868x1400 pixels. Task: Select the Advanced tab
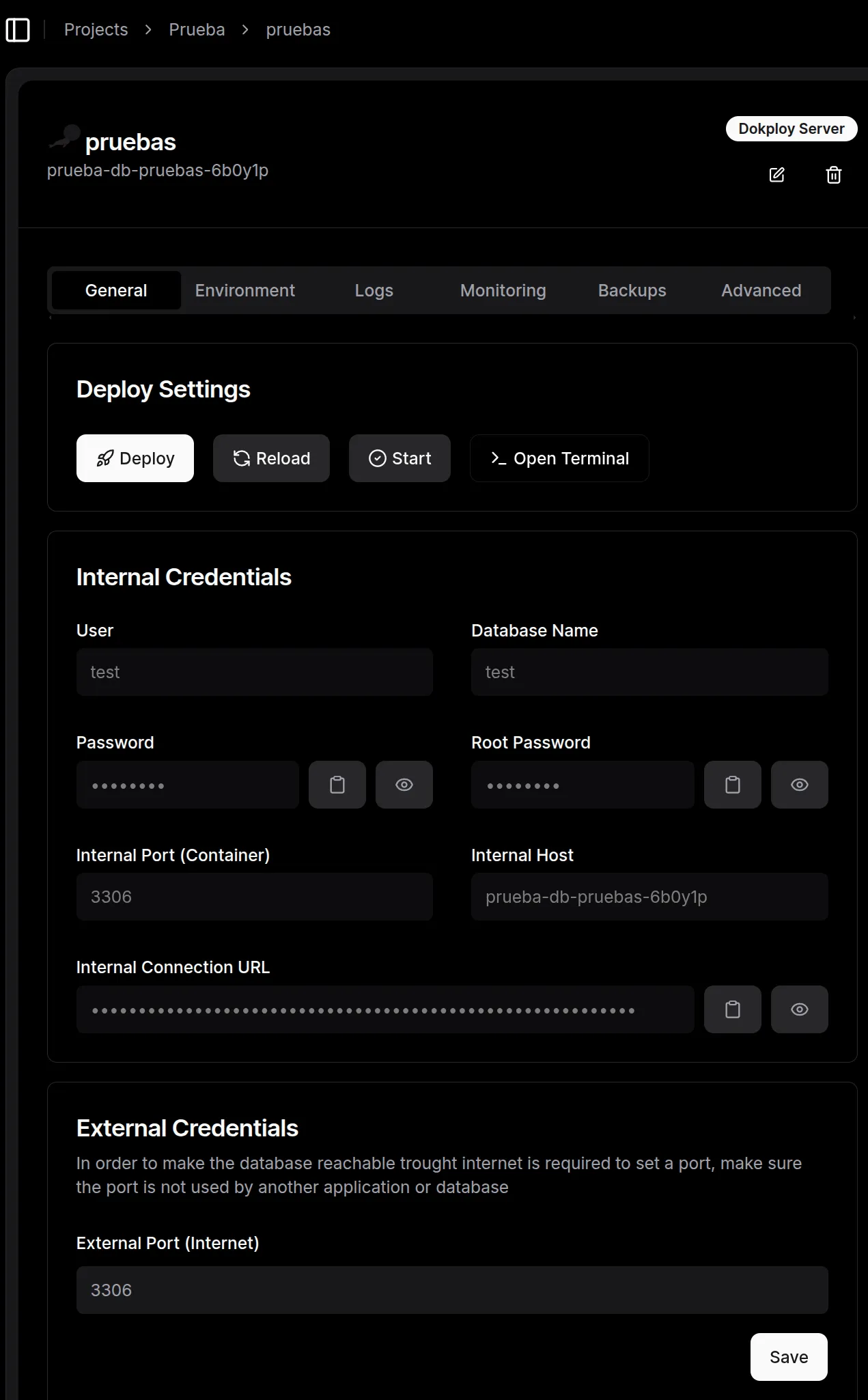[x=761, y=290]
